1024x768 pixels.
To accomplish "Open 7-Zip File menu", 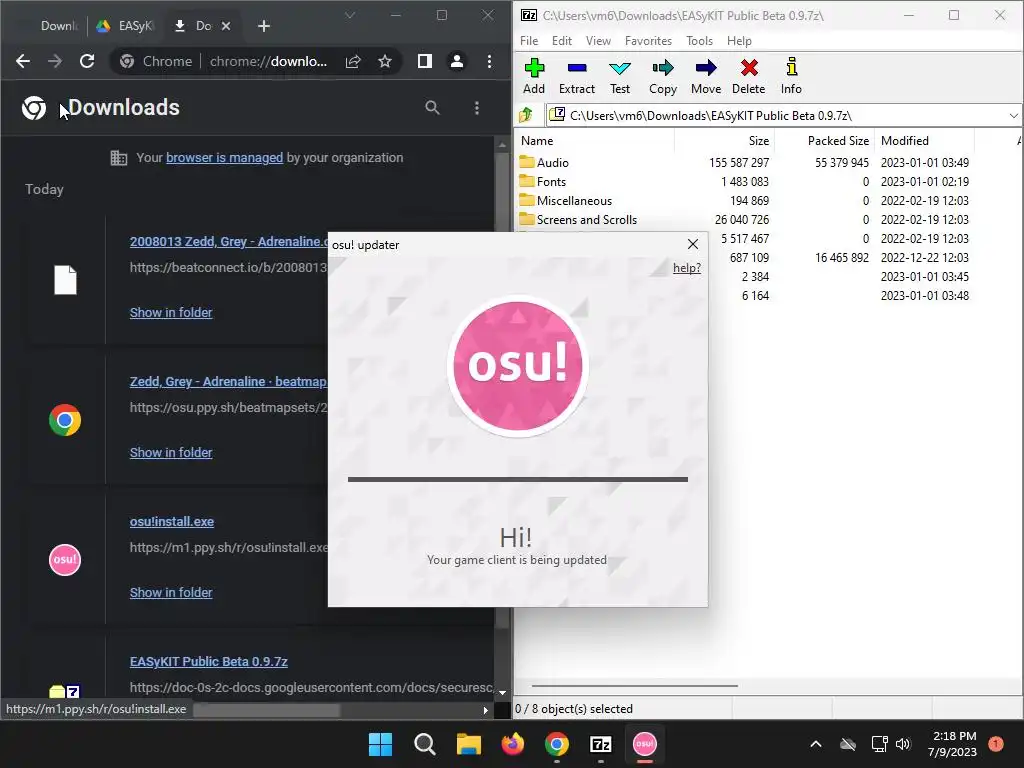I will 529,40.
